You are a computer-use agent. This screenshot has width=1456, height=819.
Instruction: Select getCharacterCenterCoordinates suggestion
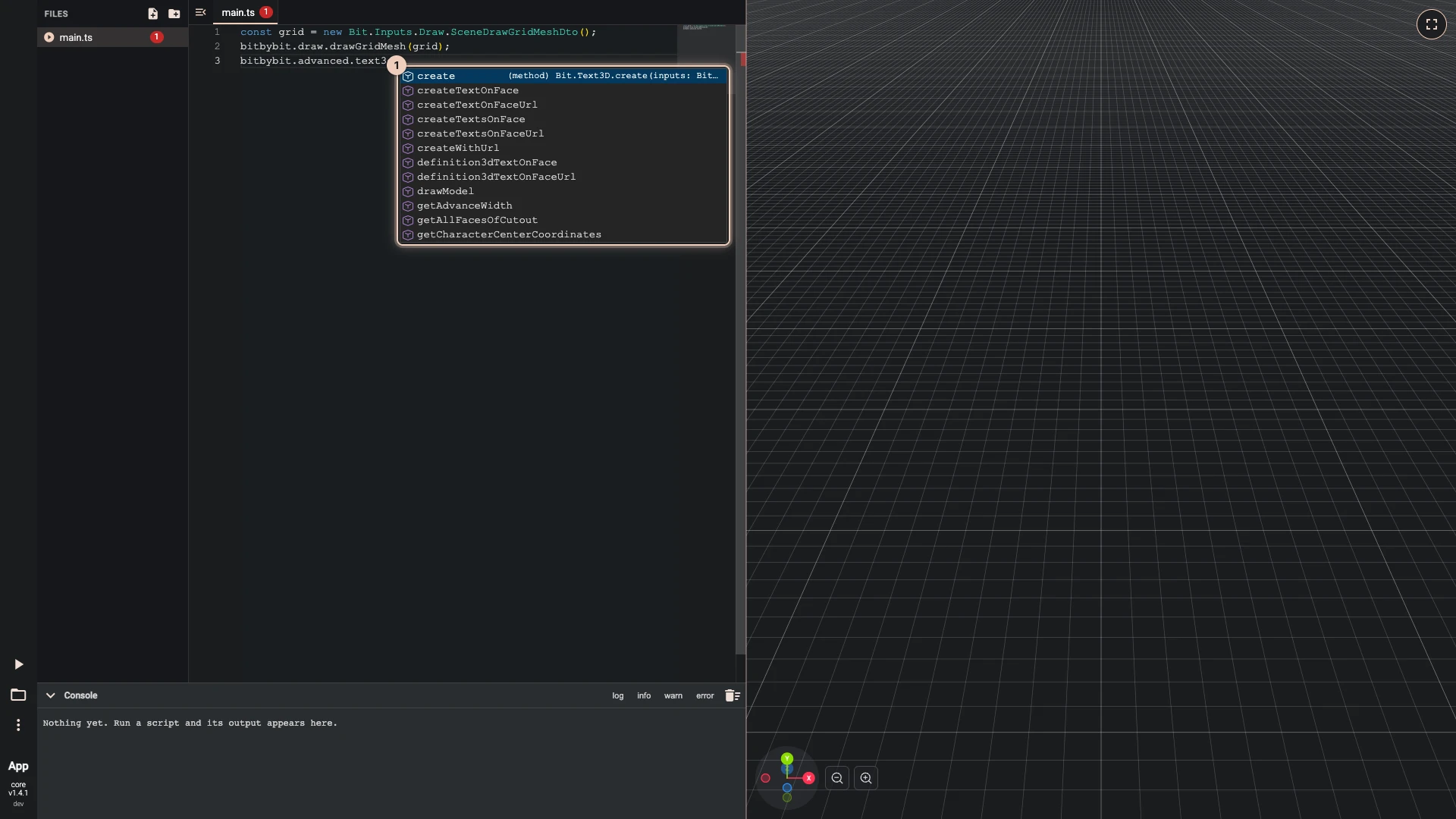[563, 234]
